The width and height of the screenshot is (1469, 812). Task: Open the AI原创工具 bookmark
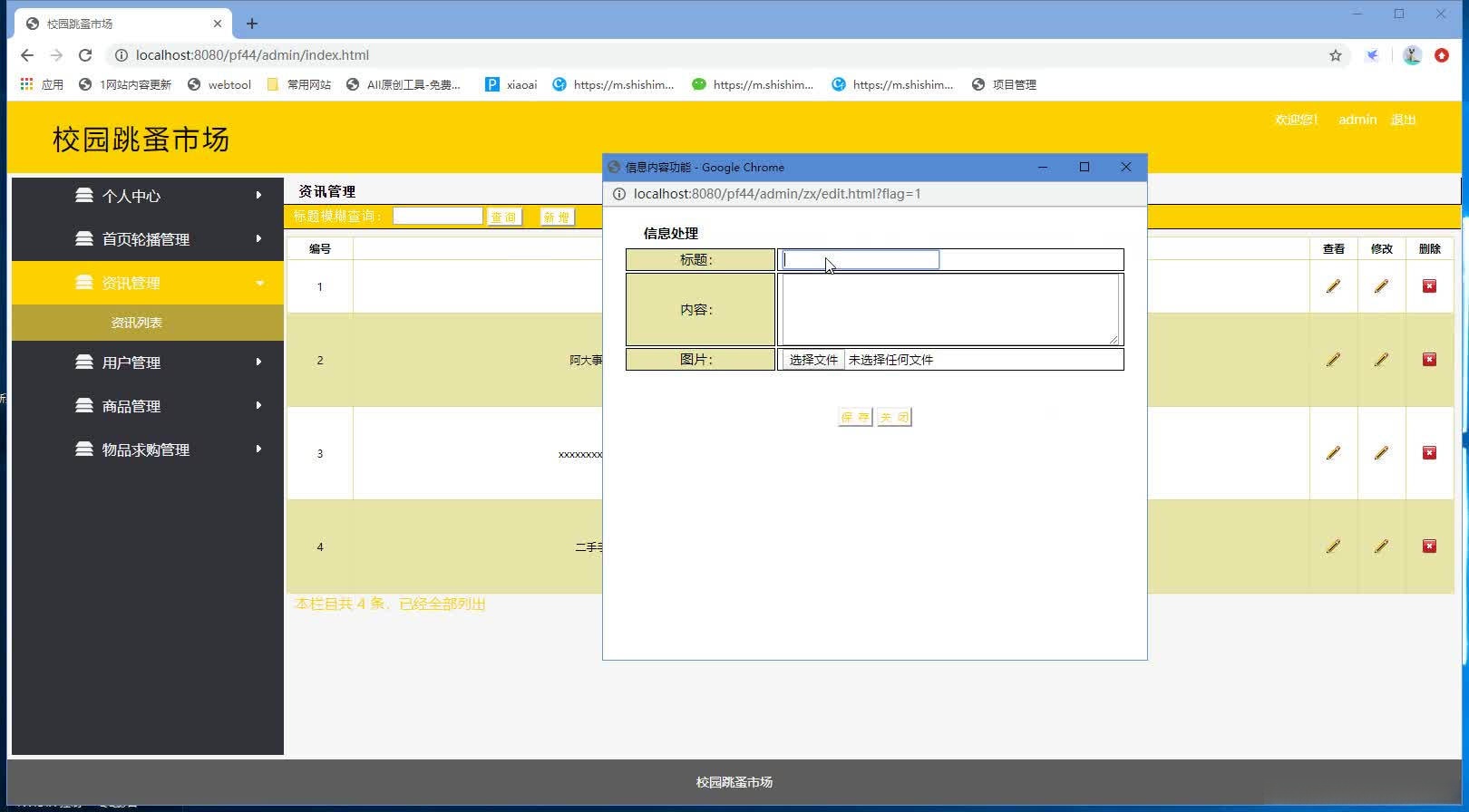click(404, 84)
